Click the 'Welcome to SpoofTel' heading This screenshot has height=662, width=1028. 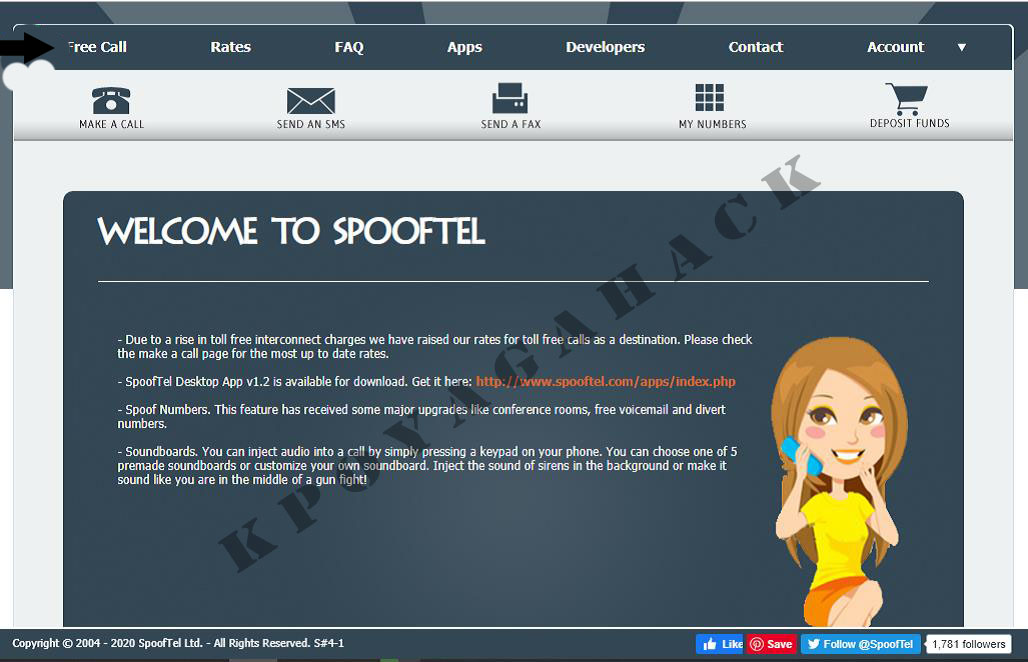pos(291,231)
